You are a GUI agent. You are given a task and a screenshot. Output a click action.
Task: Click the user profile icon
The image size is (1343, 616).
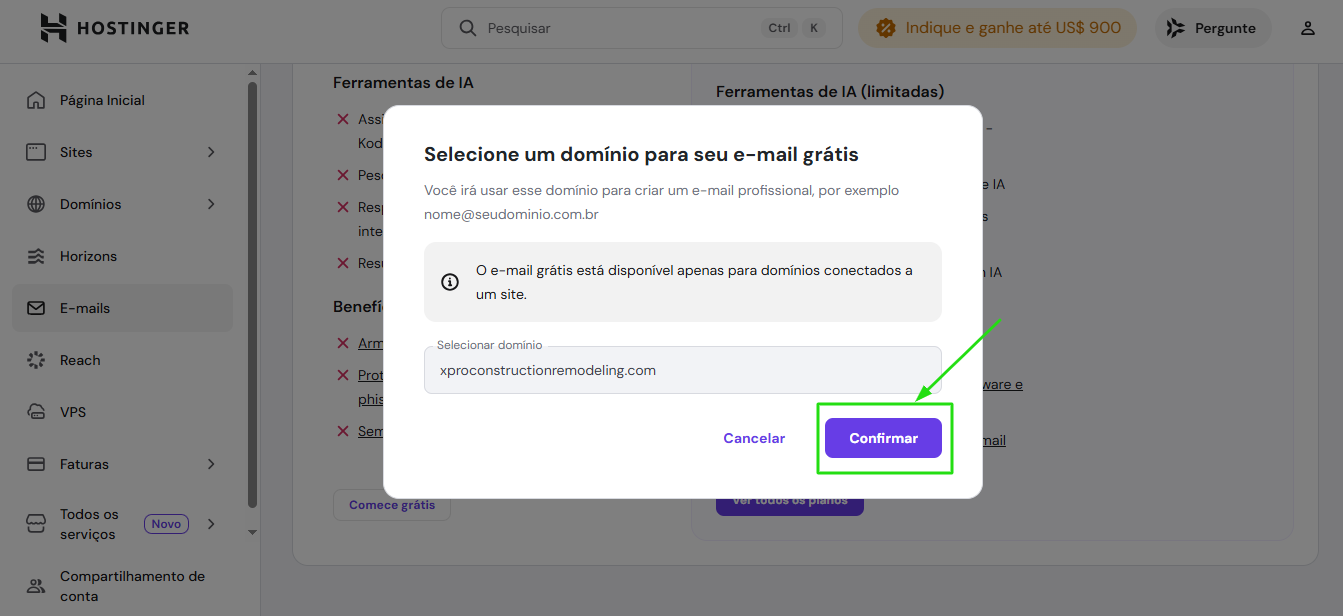tap(1307, 28)
